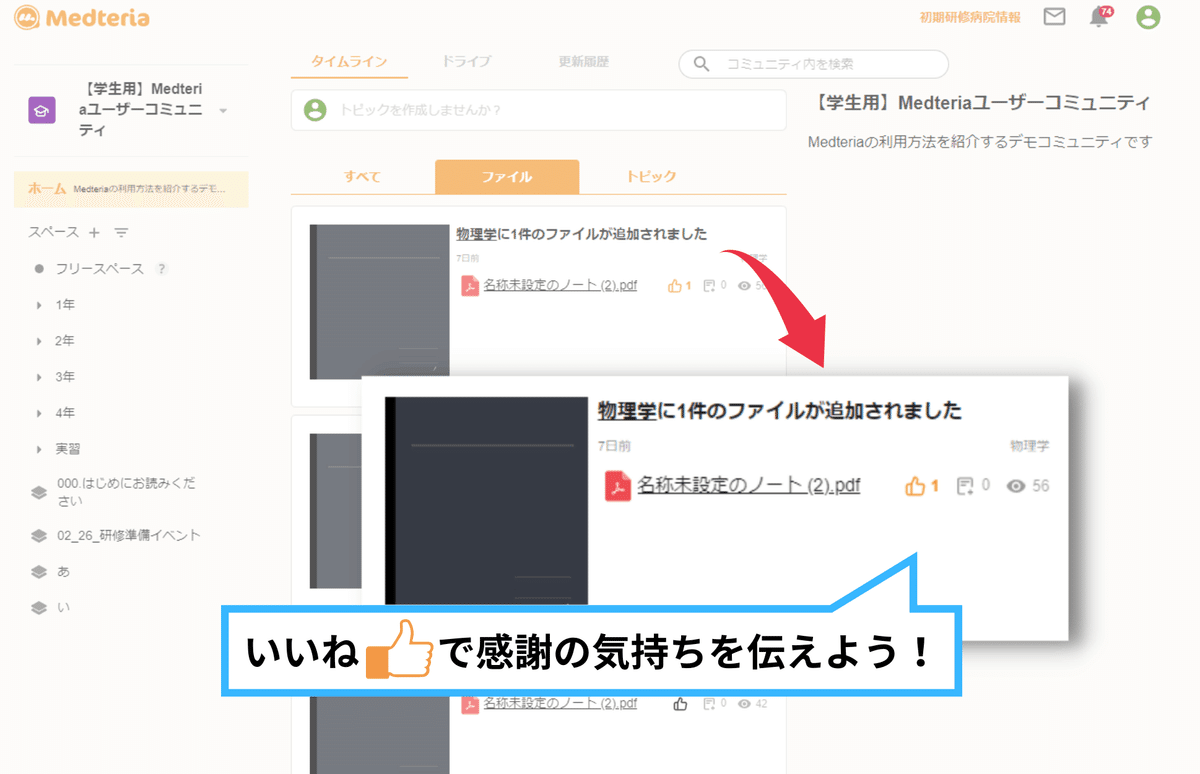Open bottom card's 名称未設定のノート (2).pdf link
Image resolution: width=1200 pixels, height=774 pixels.
[x=560, y=704]
